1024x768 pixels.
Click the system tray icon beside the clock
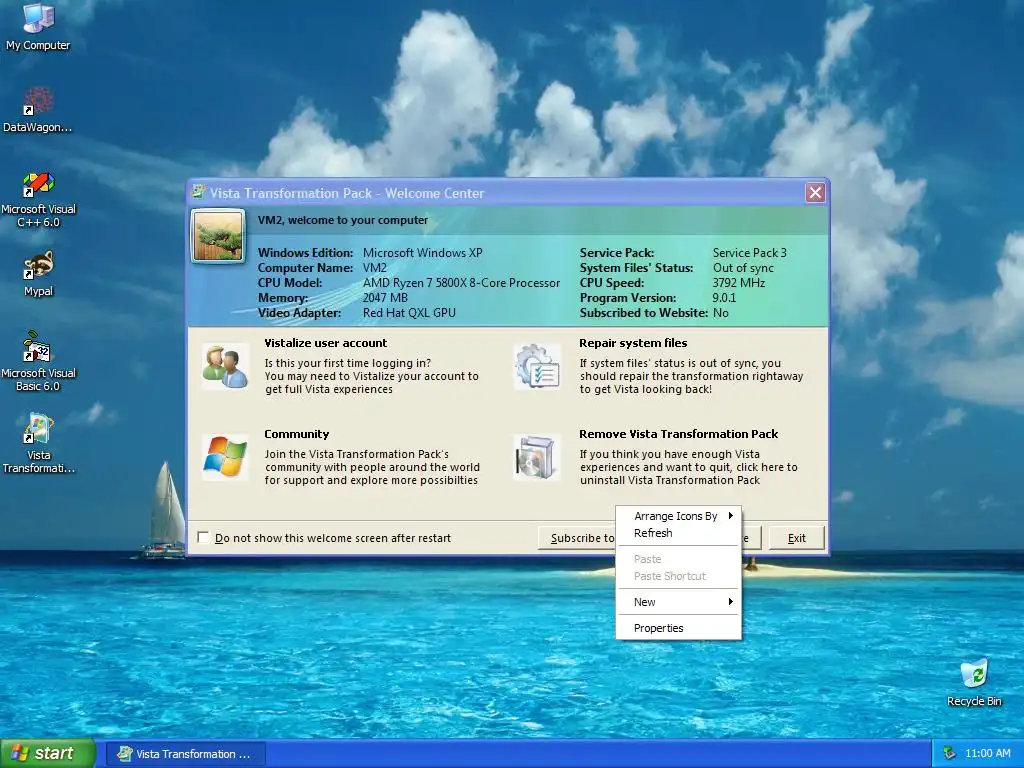950,753
